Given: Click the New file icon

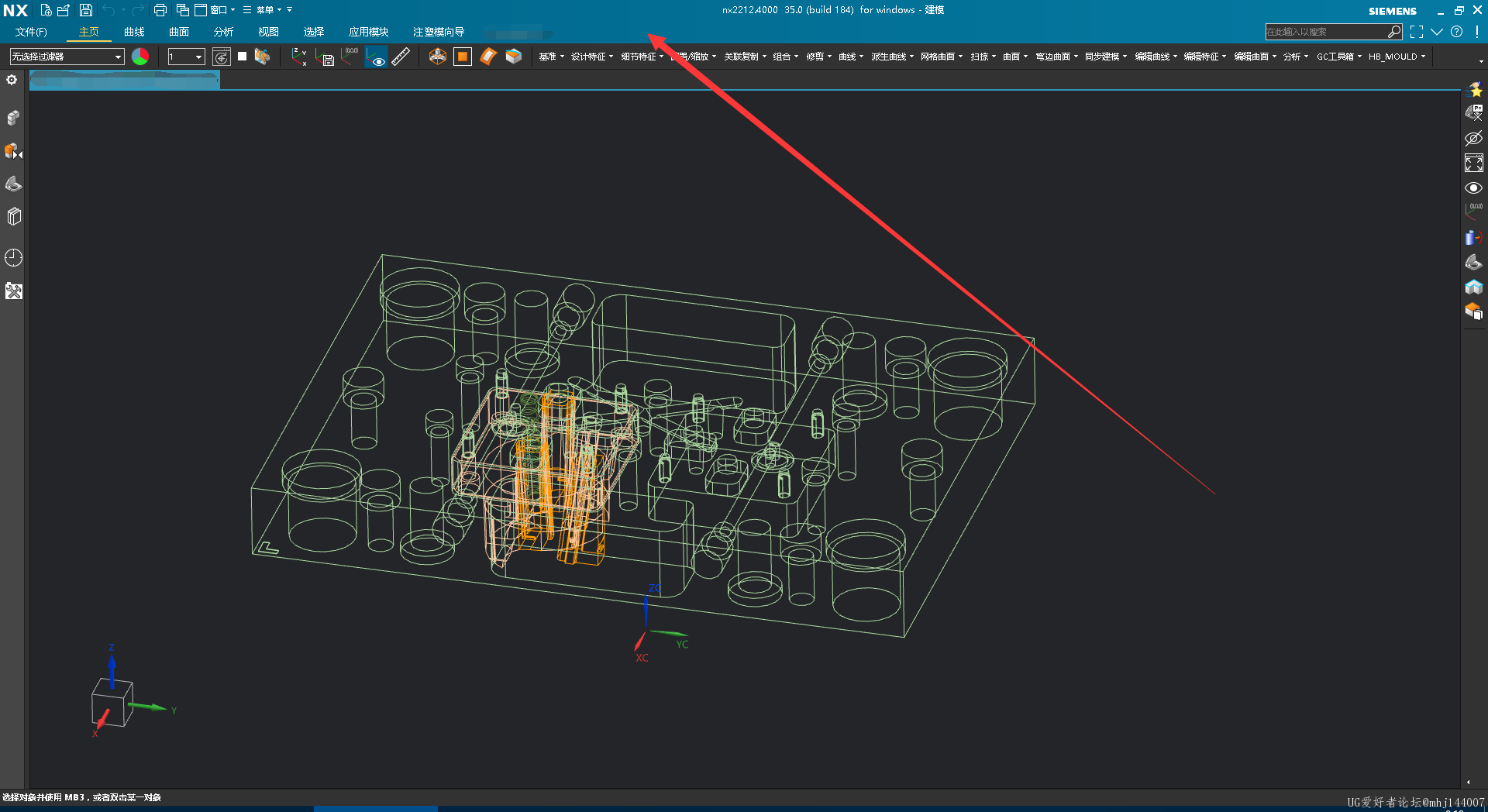Looking at the screenshot, I should (46, 10).
